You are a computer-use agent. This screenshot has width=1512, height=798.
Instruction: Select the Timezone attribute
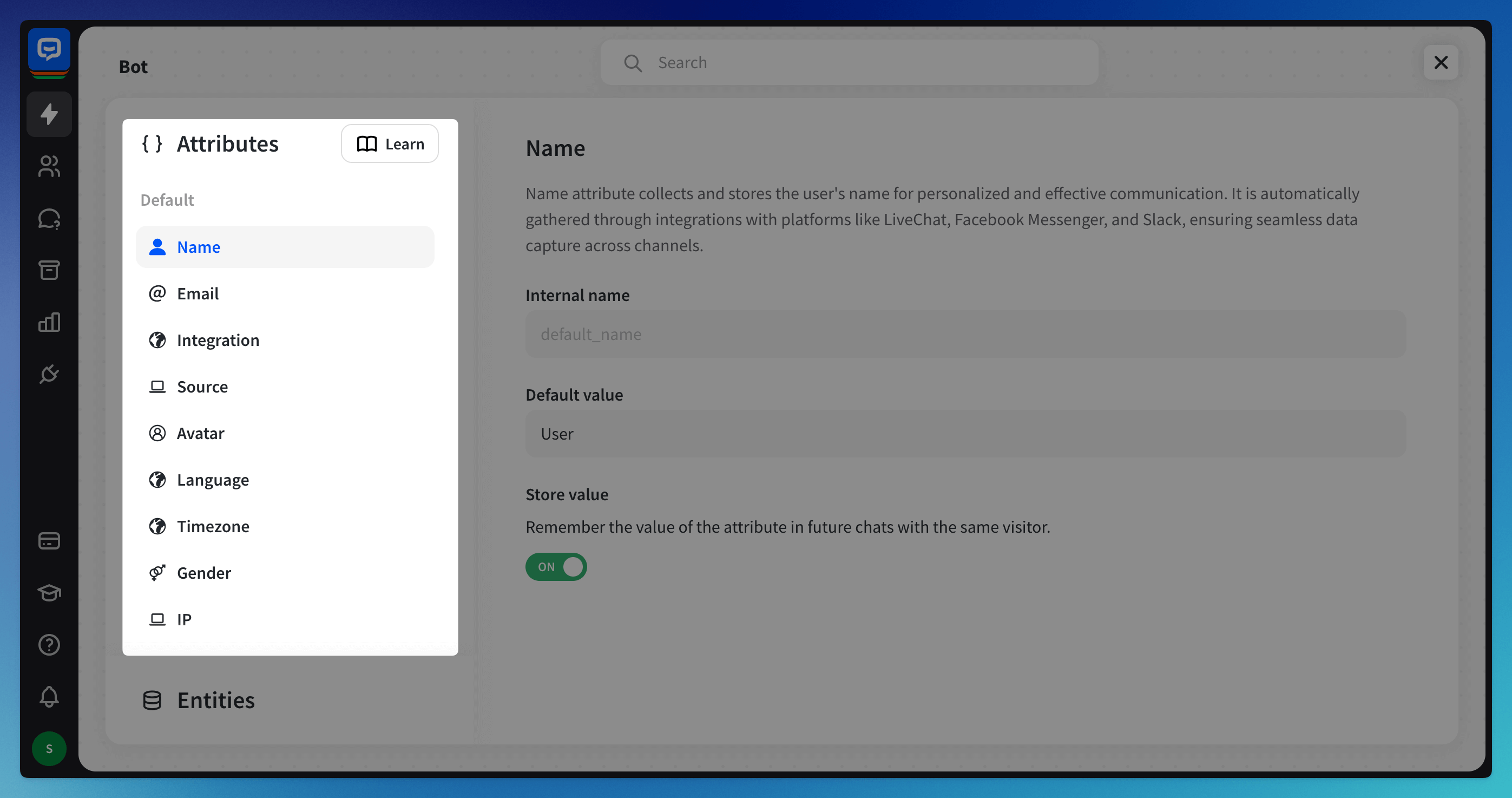pos(213,526)
